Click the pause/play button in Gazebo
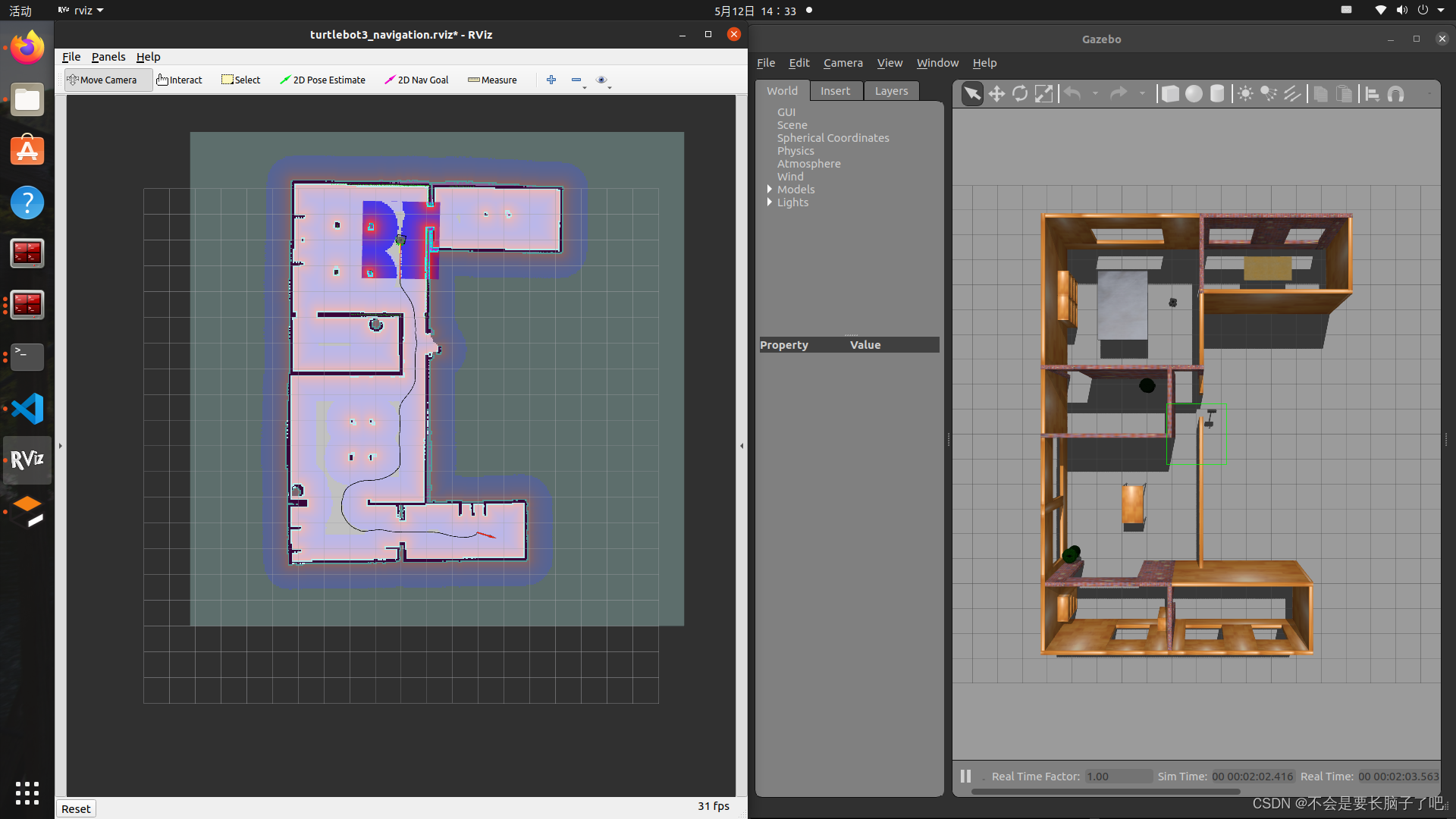The height and width of the screenshot is (819, 1456). 966,776
